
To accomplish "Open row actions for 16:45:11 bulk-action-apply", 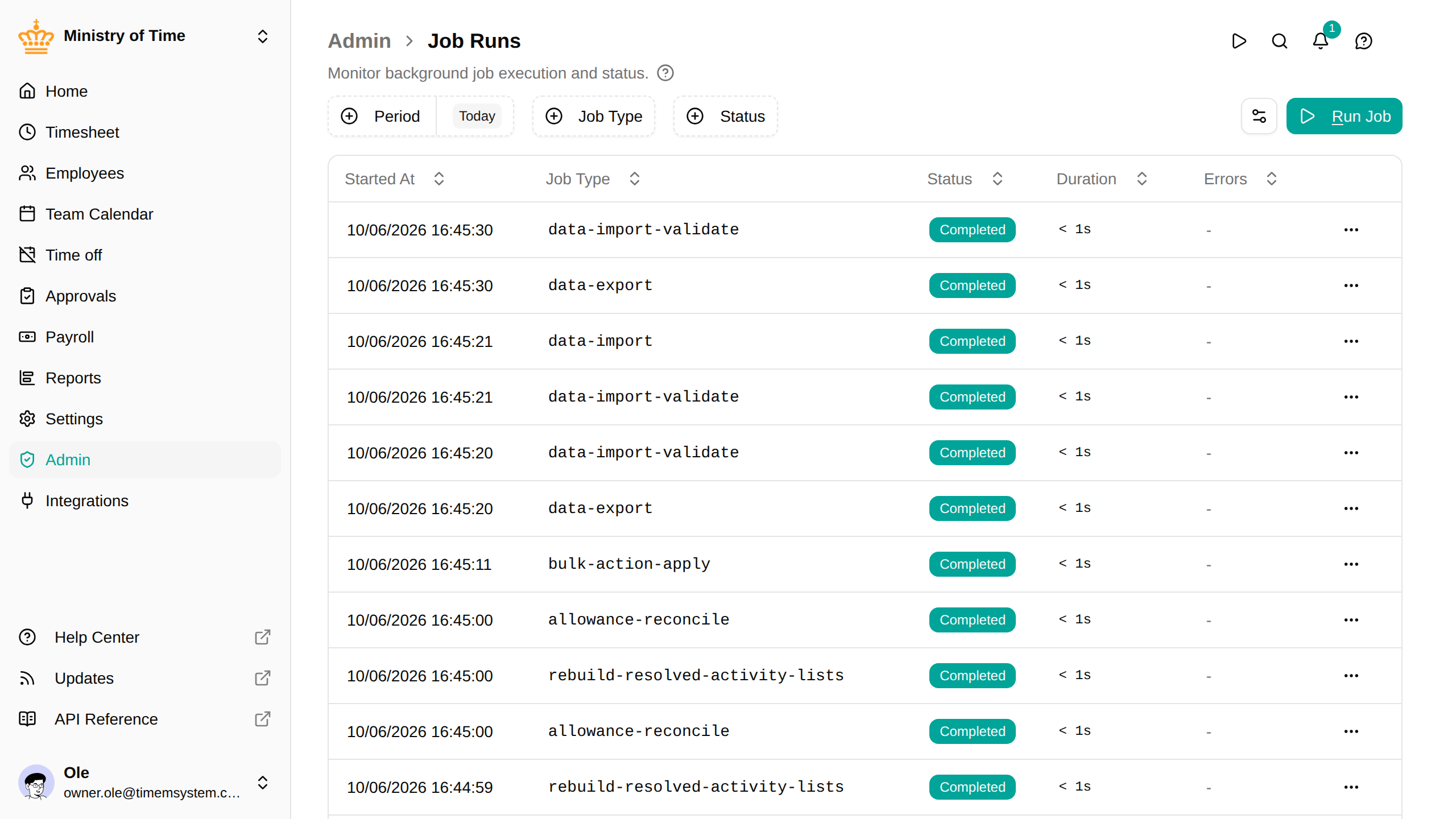I will [1351, 564].
